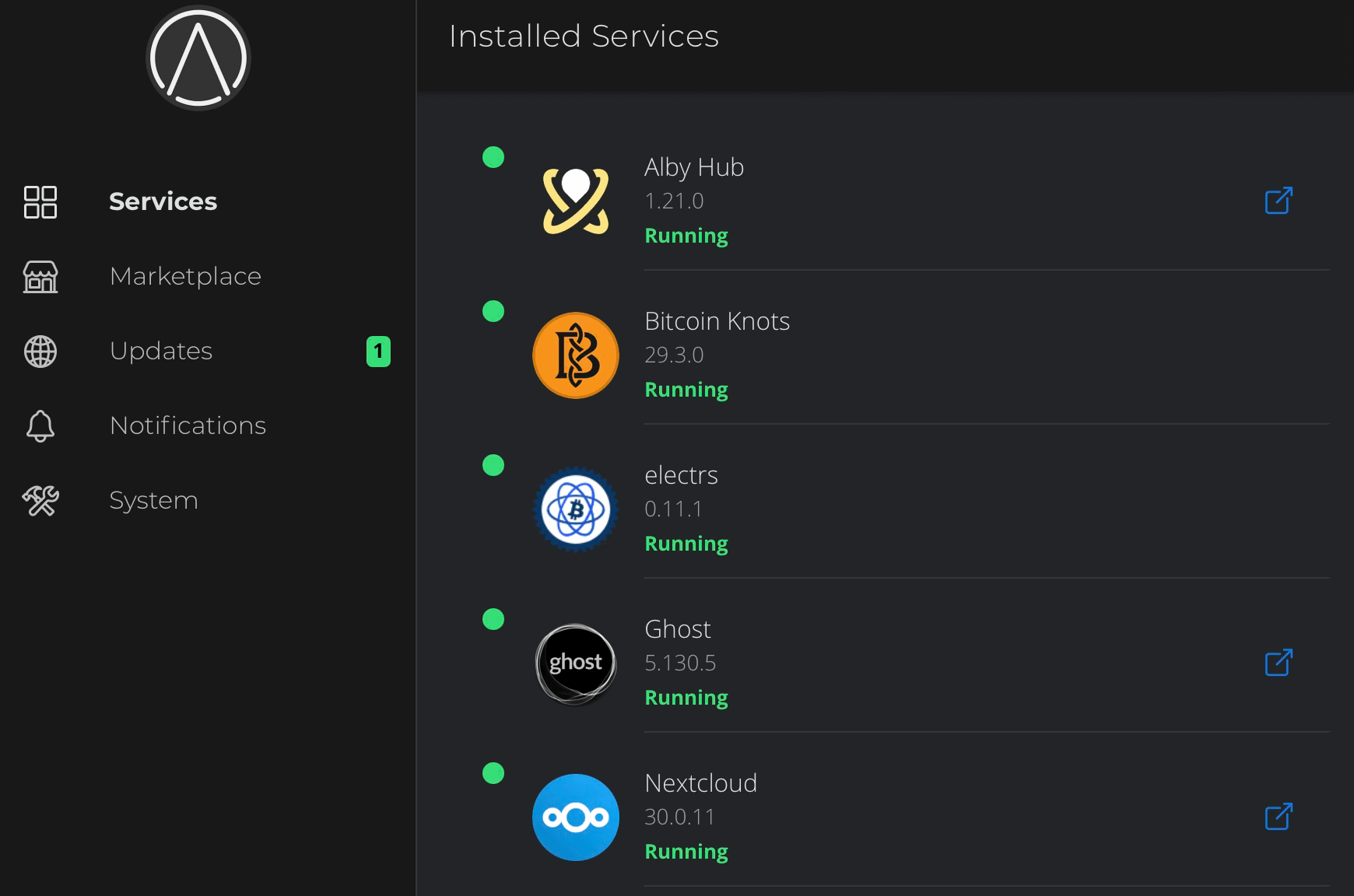Screen dimensions: 1354x896
Task: Click Bitcoin Knots version 29.3.0
Action: point(674,355)
